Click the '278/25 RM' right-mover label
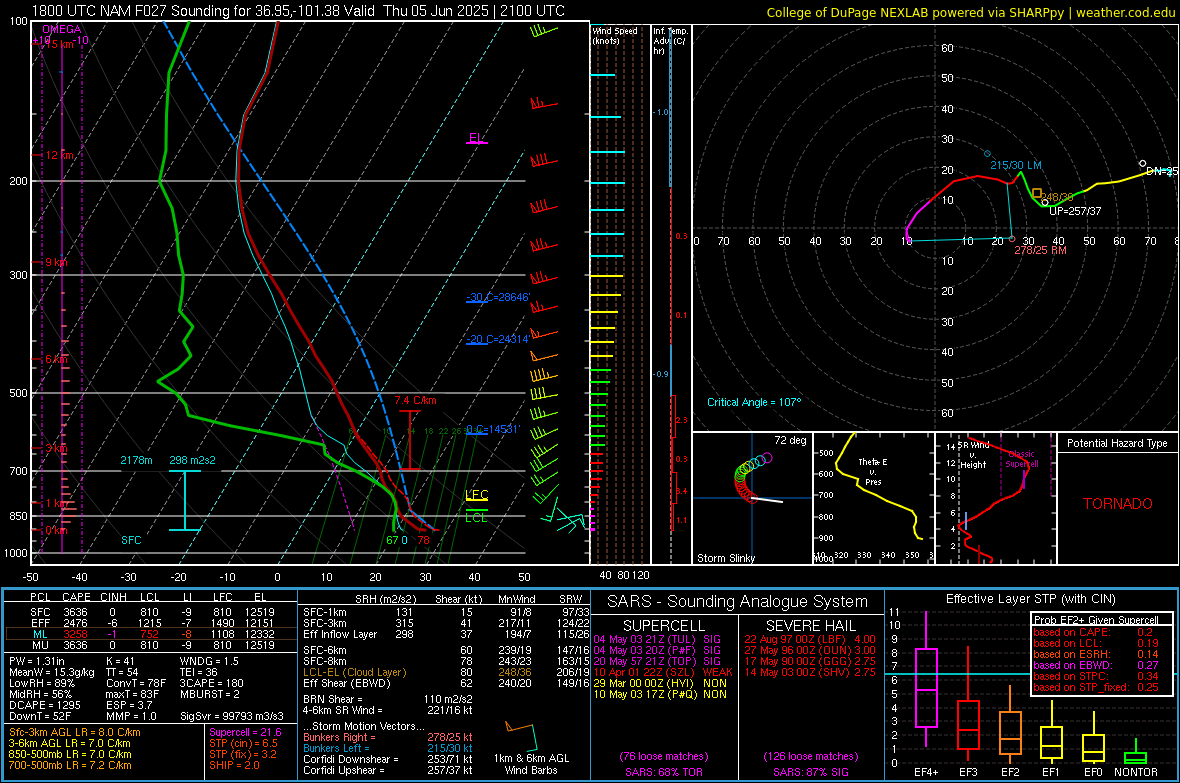Screen dimensions: 1180x783 [x=1040, y=250]
